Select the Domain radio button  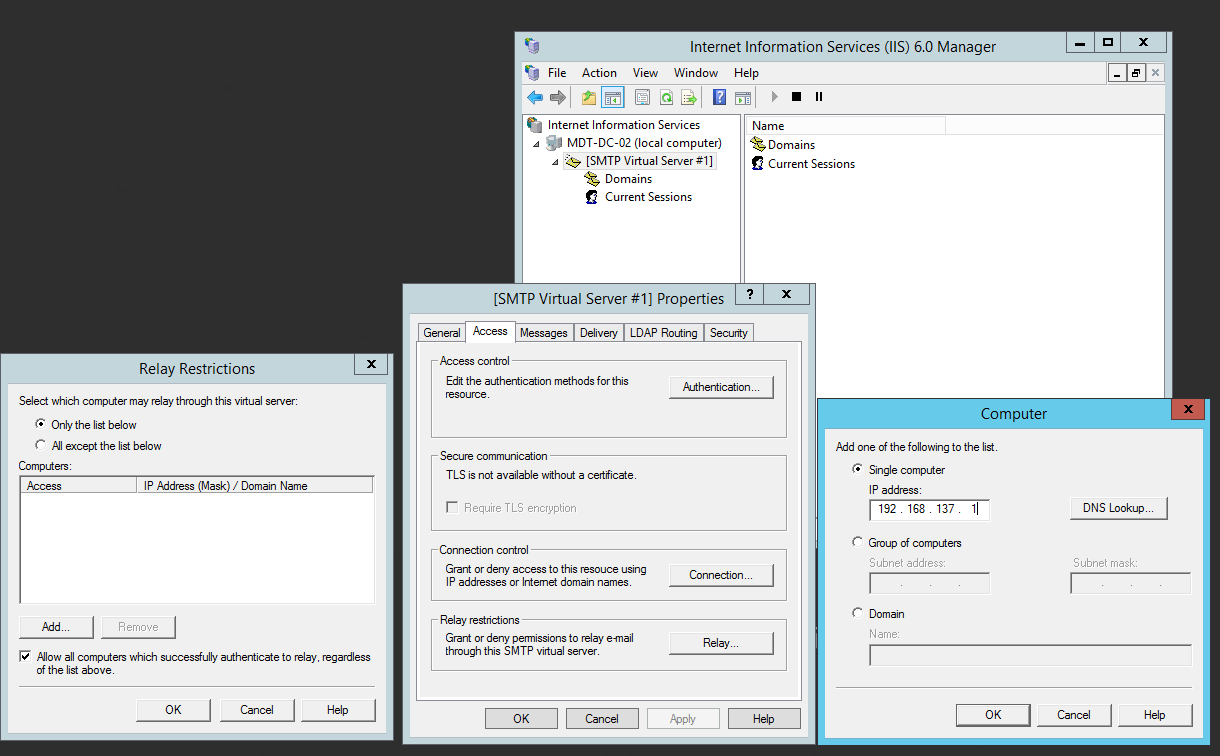(x=857, y=613)
